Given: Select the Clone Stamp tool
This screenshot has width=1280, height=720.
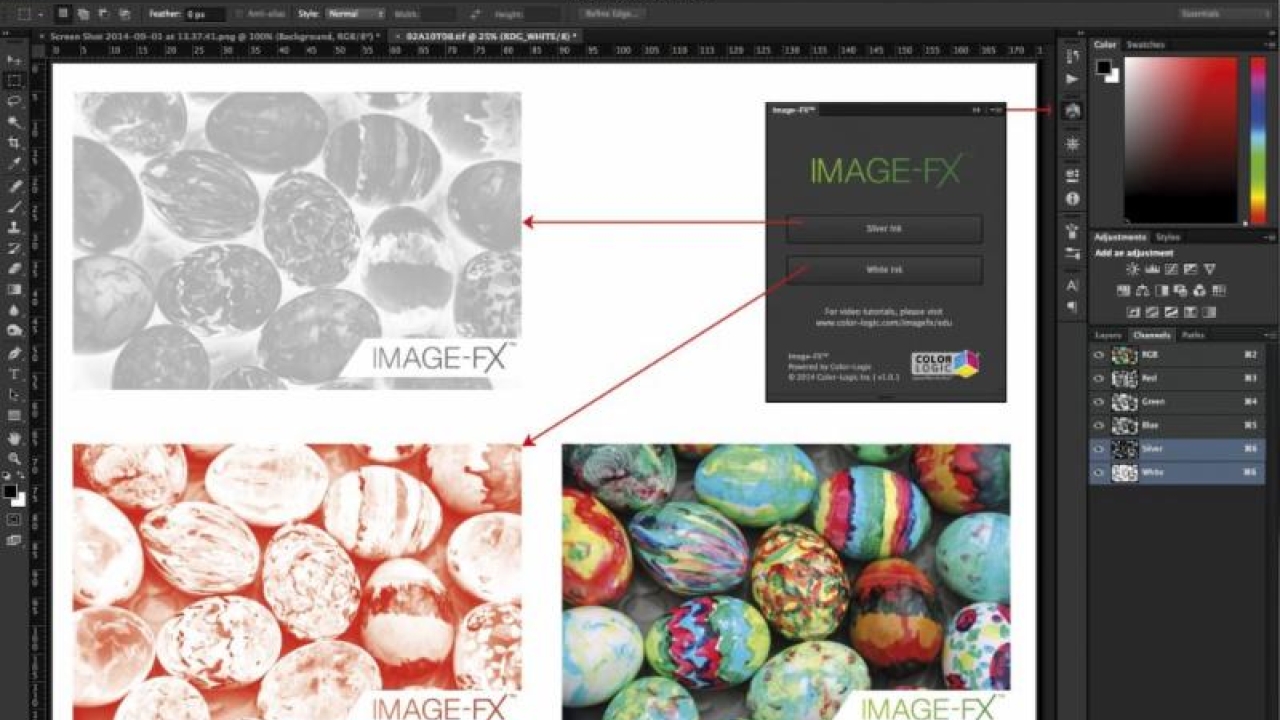Looking at the screenshot, I should [14, 228].
